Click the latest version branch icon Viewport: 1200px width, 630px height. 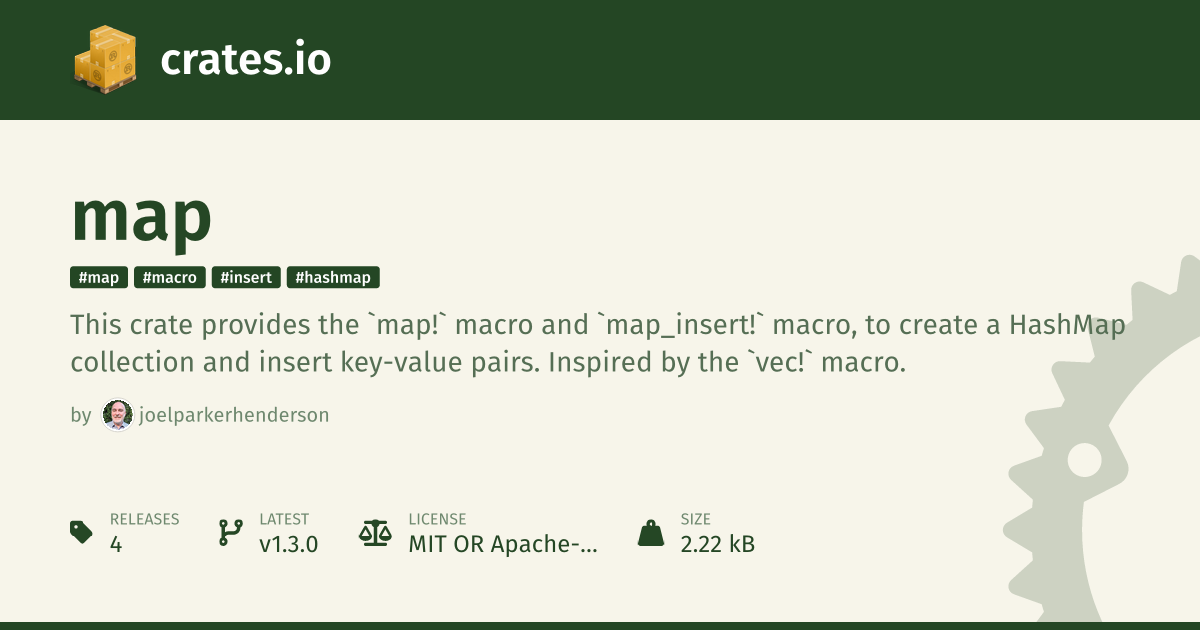point(230,532)
